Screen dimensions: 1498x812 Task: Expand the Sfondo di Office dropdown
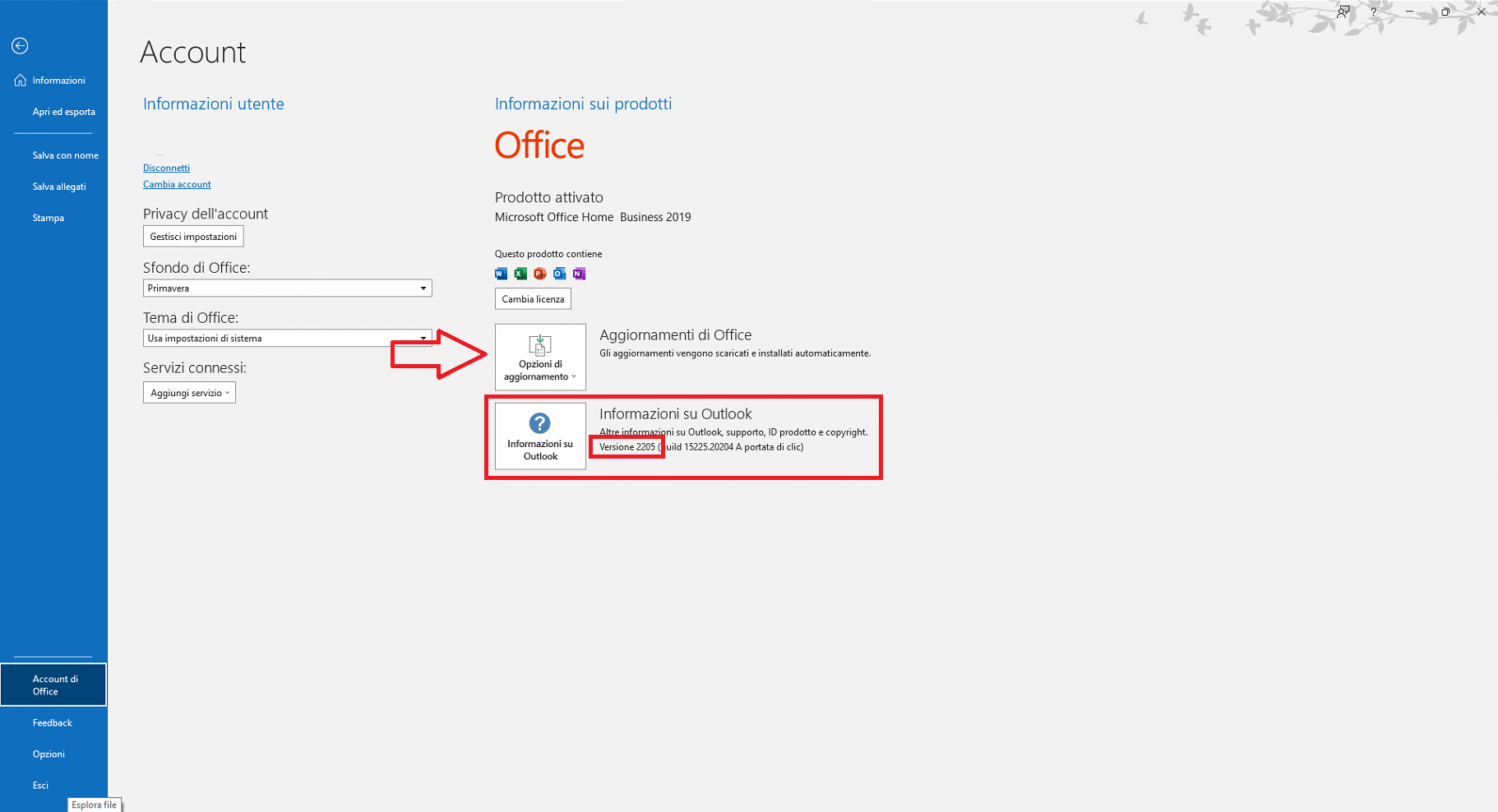coord(287,288)
